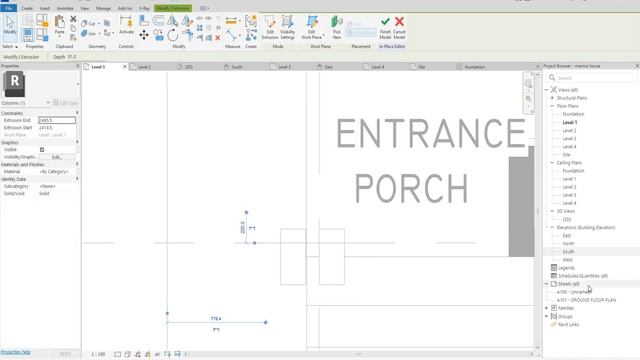This screenshot has width=640, height=360.
Task: Click the Visibility/Graphics Edit... button
Action: [57, 157]
